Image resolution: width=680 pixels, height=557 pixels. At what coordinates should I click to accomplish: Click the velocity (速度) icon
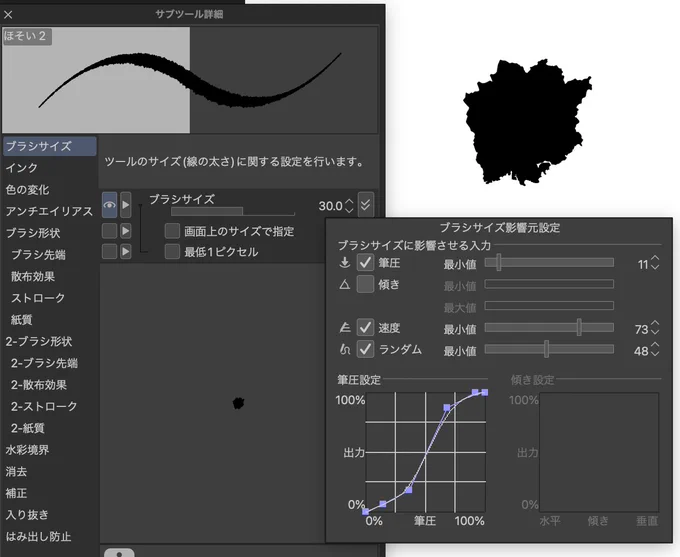(345, 328)
